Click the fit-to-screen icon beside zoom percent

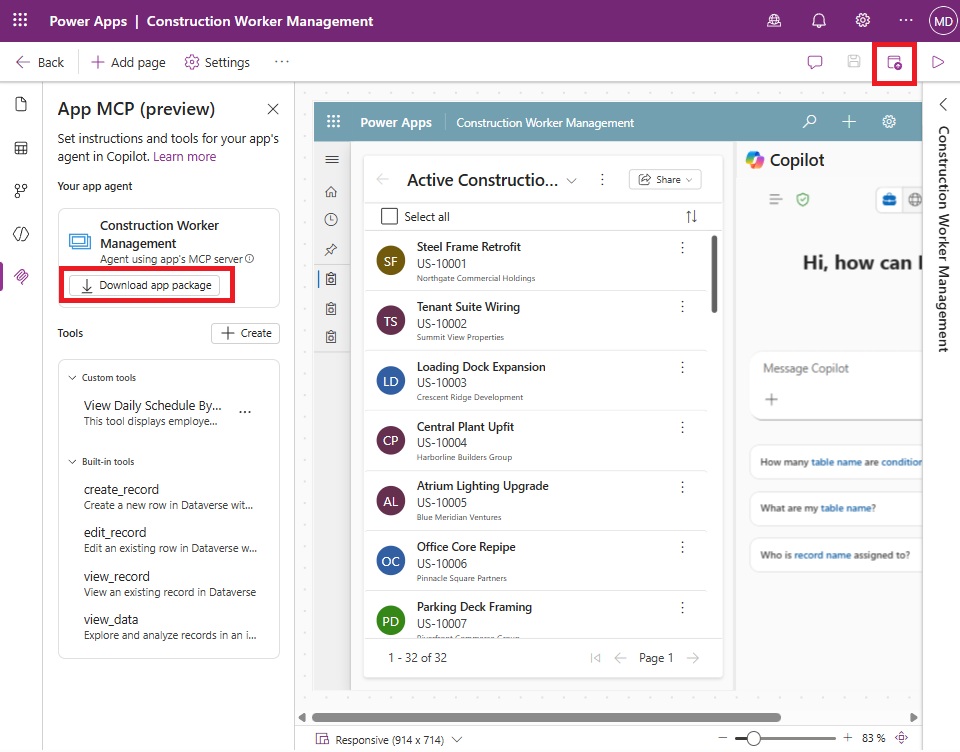[902, 738]
